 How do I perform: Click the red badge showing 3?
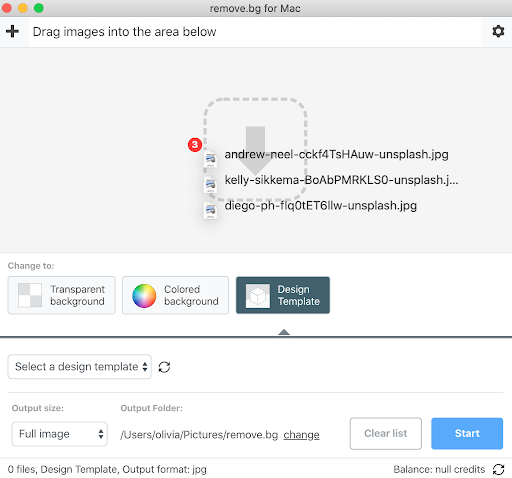(195, 145)
